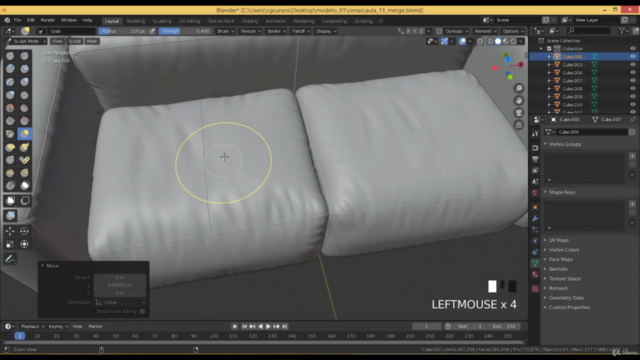Click the outliner search field

(x=588, y=31)
